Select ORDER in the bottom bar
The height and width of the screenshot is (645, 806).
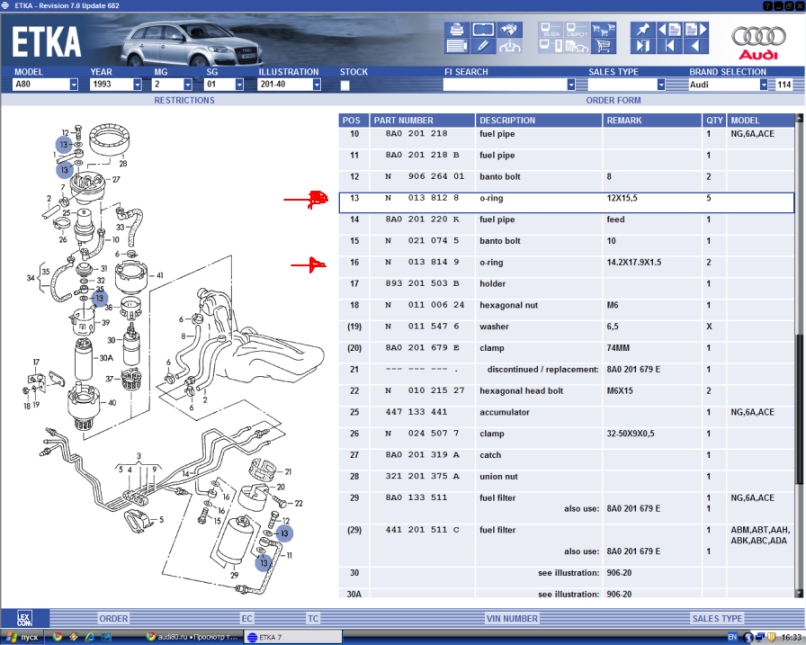114,618
